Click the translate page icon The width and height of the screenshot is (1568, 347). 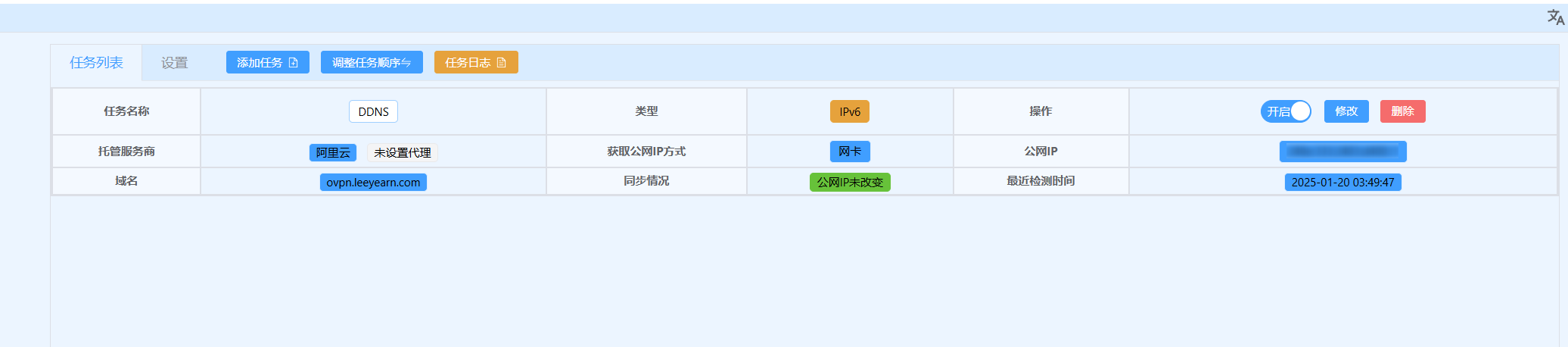pyautogui.click(x=1555, y=17)
